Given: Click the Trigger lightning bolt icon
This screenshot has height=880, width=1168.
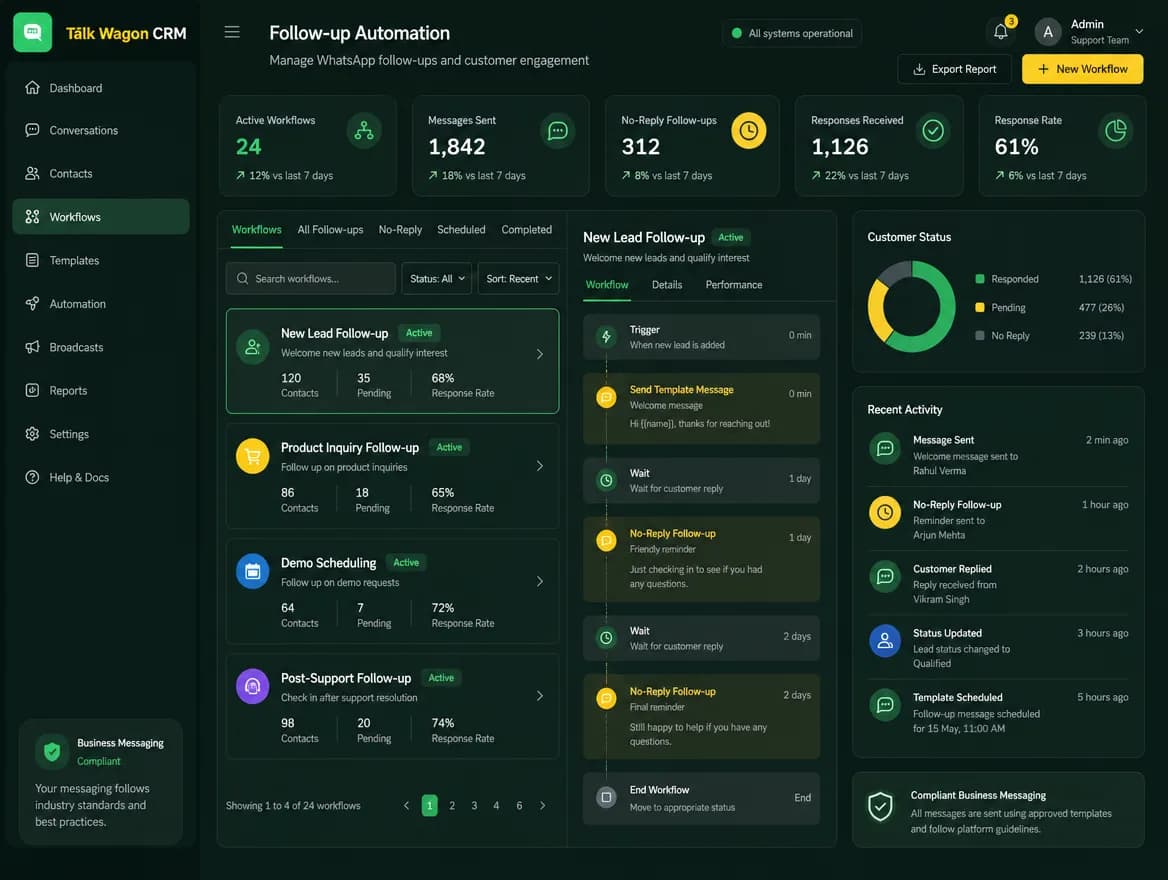Looking at the screenshot, I should coord(606,337).
